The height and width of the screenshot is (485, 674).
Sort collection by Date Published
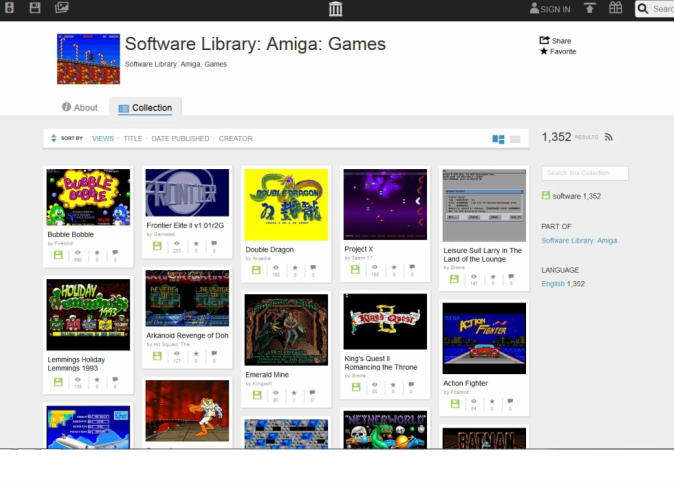tap(180, 138)
